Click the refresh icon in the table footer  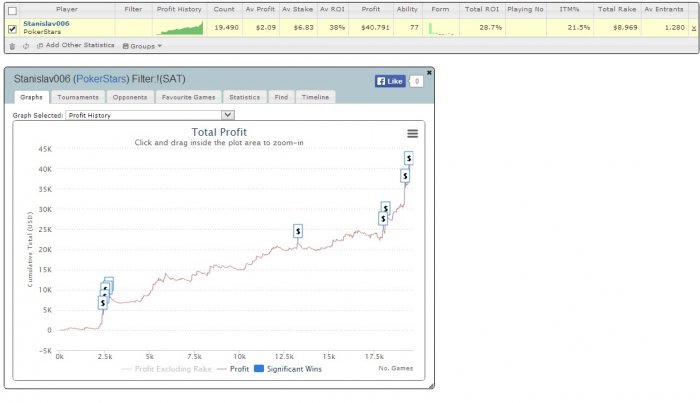26,46
